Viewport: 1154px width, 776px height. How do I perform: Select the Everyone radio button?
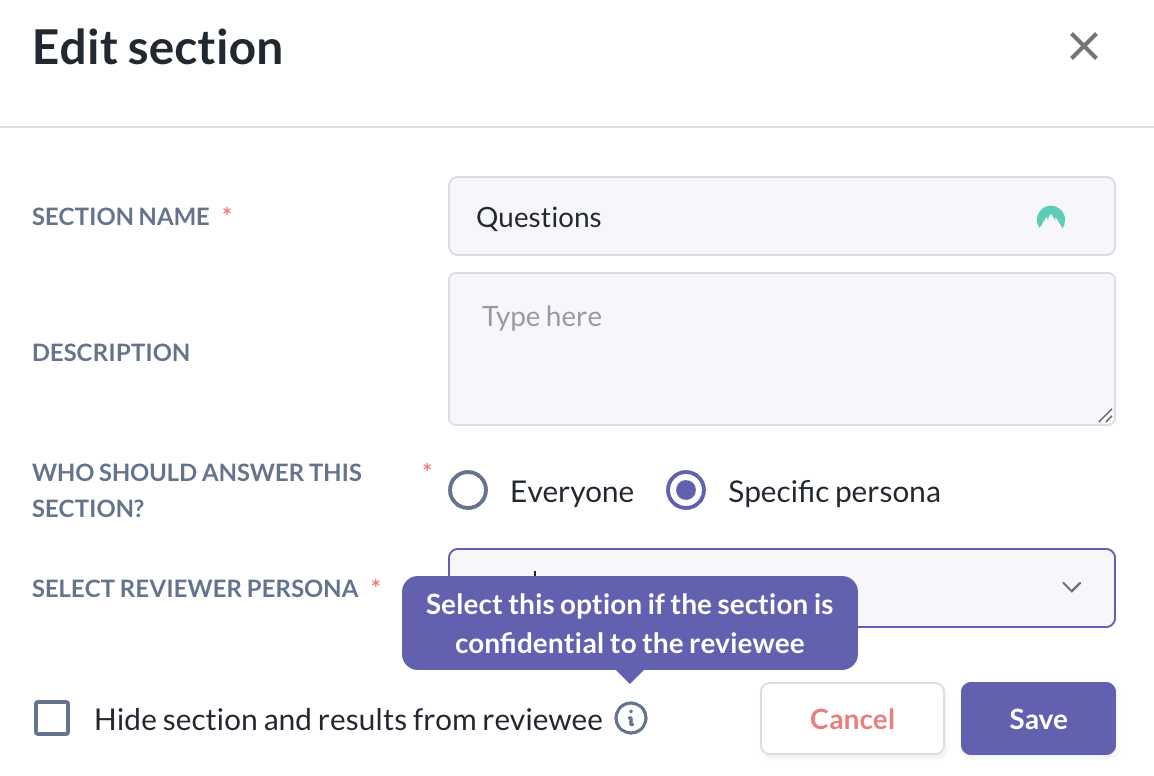click(468, 491)
